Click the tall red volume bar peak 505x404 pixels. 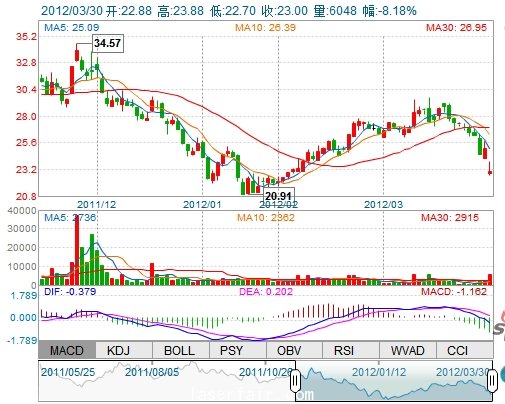tap(77, 250)
